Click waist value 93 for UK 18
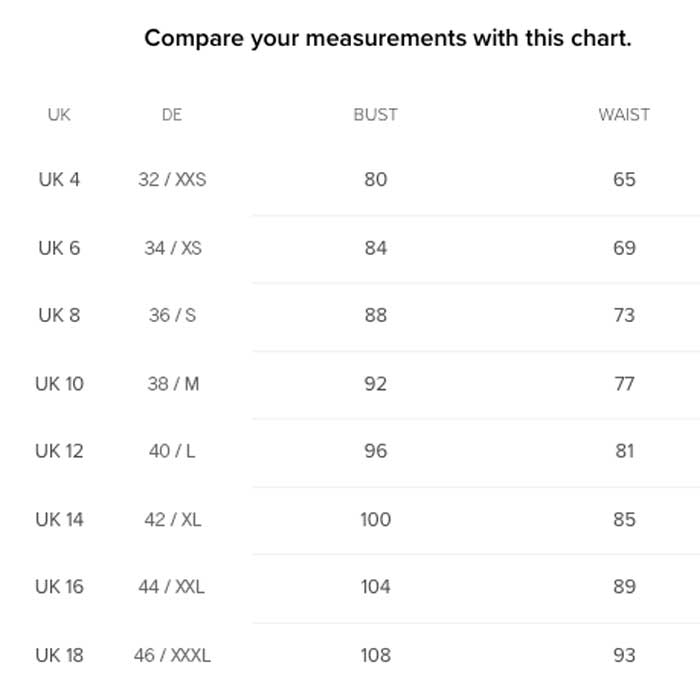 624,655
